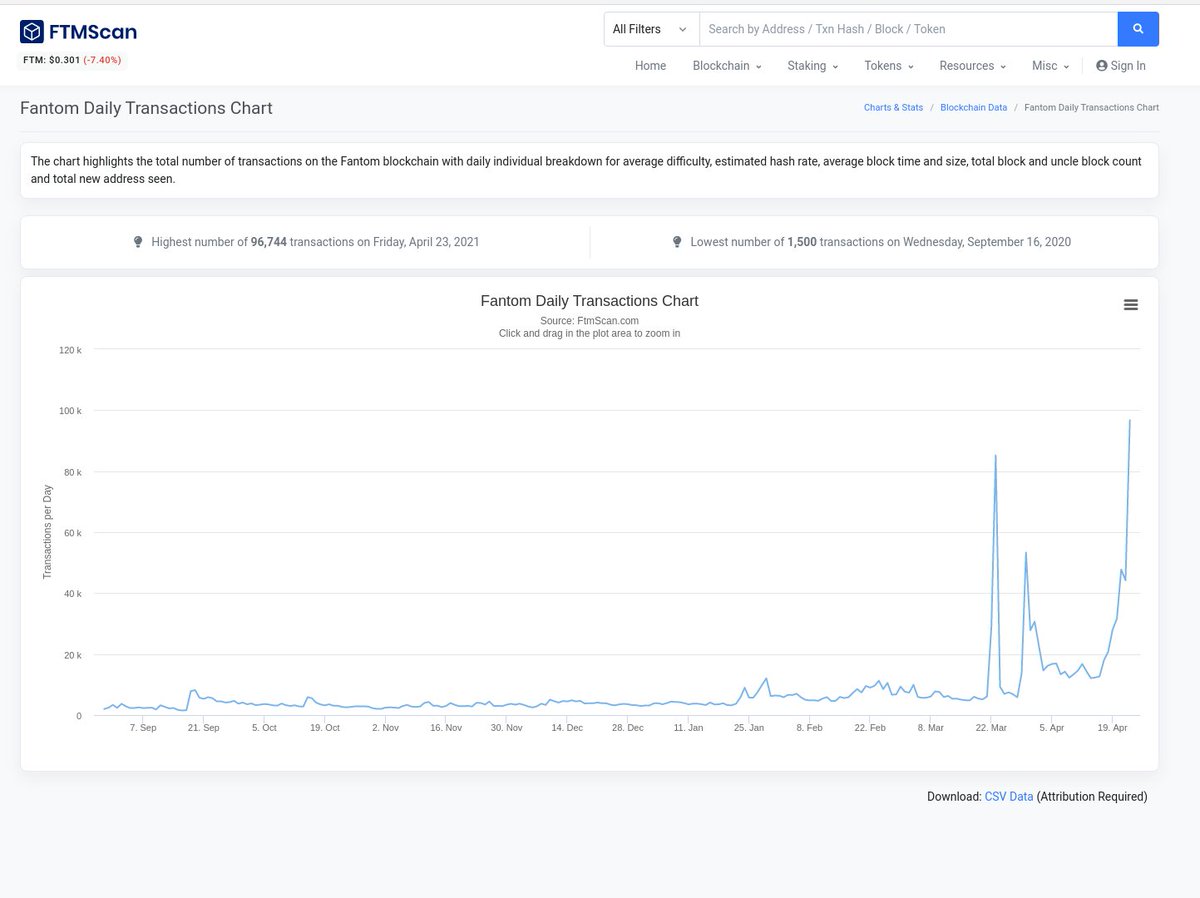Click the 14. Dec x-axis label

pos(567,728)
